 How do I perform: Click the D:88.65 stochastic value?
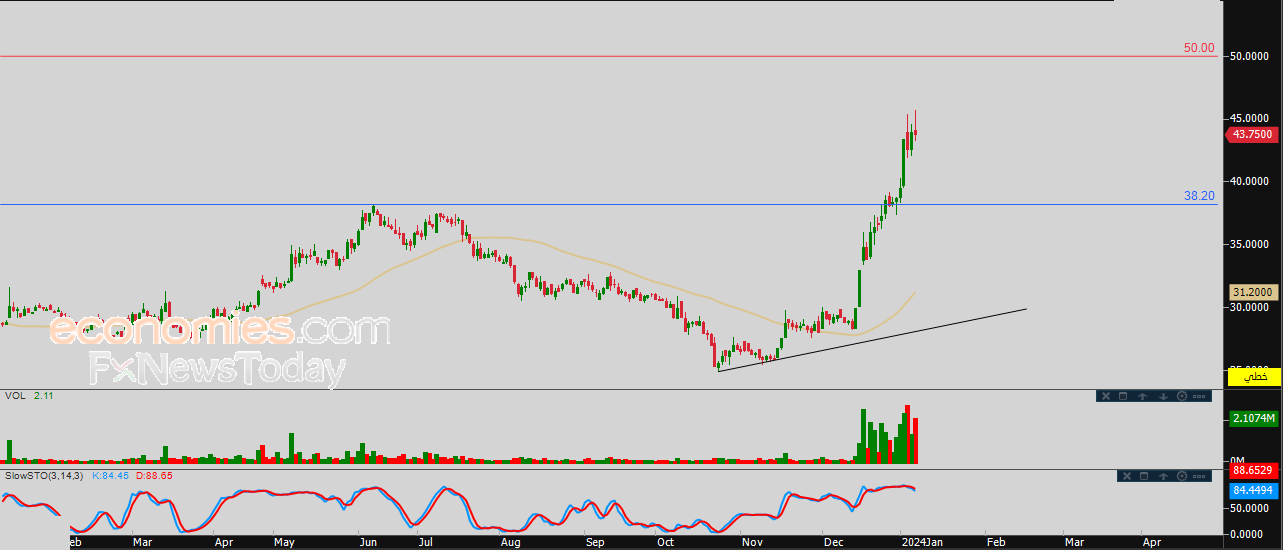154,475
